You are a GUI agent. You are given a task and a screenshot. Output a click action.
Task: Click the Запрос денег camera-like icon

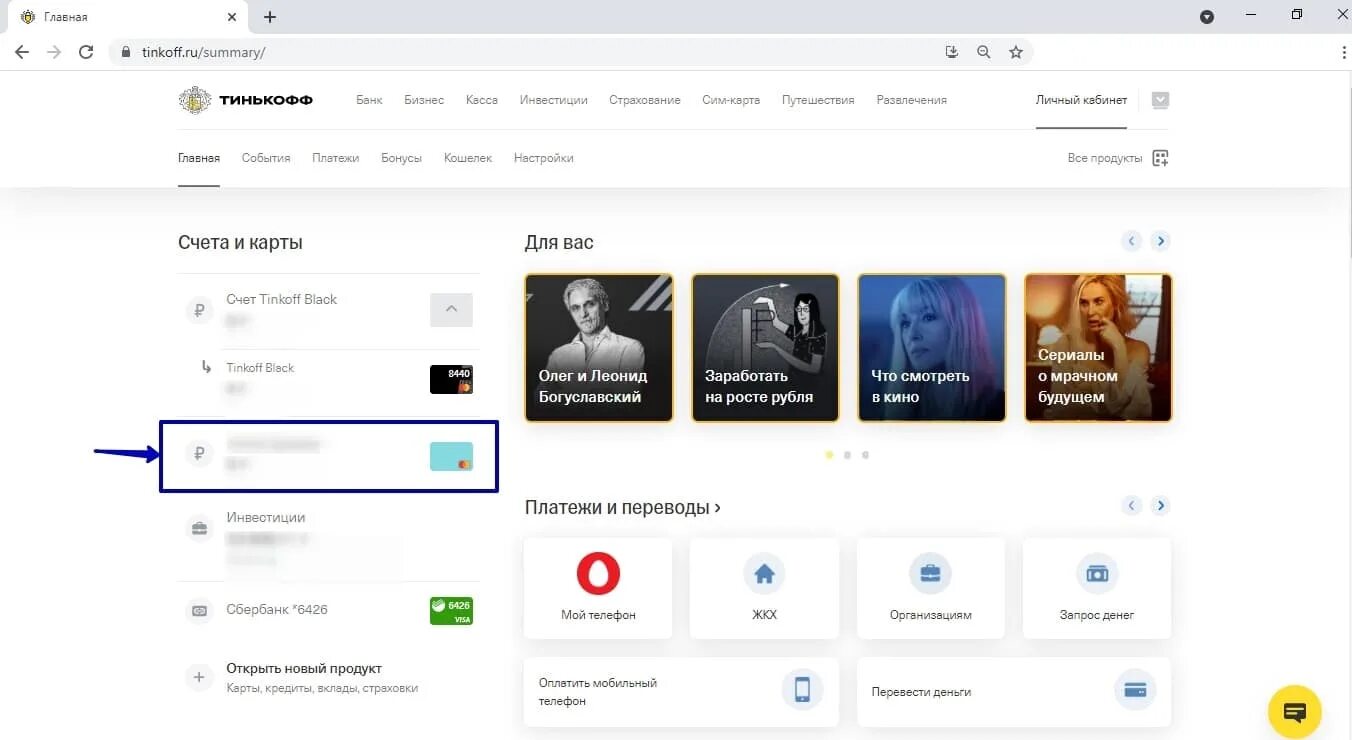[1096, 574]
